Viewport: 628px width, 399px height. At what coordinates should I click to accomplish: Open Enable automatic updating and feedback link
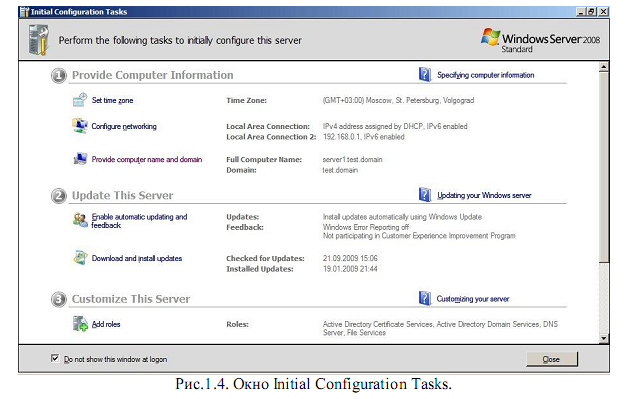pyautogui.click(x=139, y=221)
